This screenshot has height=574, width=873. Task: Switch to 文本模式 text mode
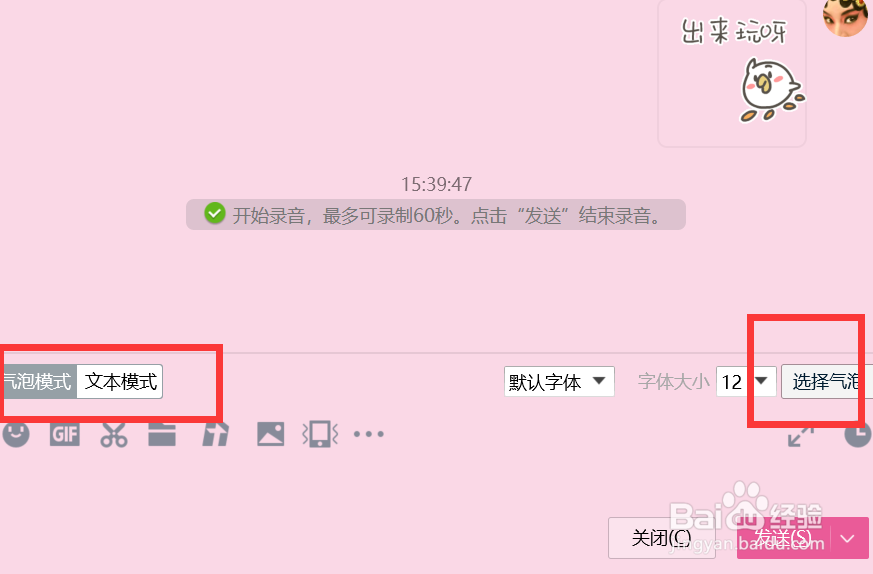[120, 381]
